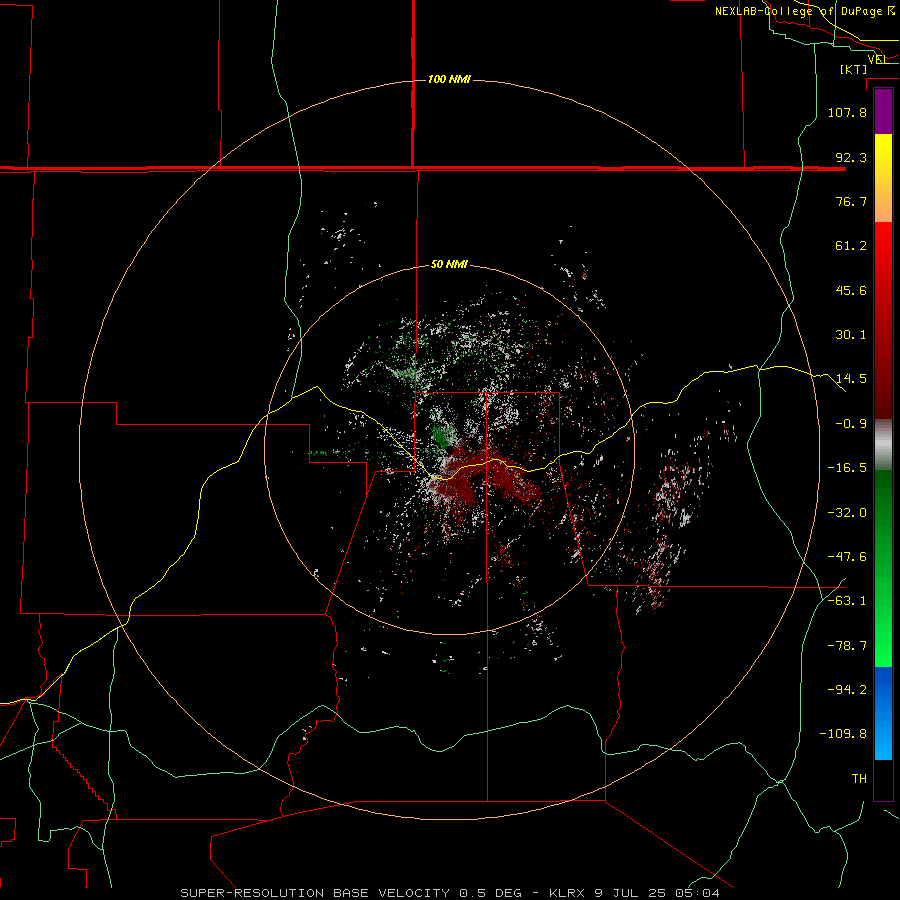This screenshot has height=900, width=900.
Task: Click the 92.3 velocity scale value
Action: pos(851,157)
